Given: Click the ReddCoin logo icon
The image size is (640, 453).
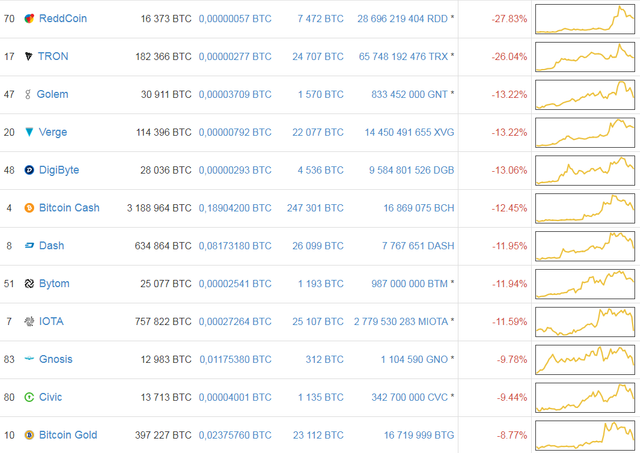Looking at the screenshot, I should (x=29, y=18).
